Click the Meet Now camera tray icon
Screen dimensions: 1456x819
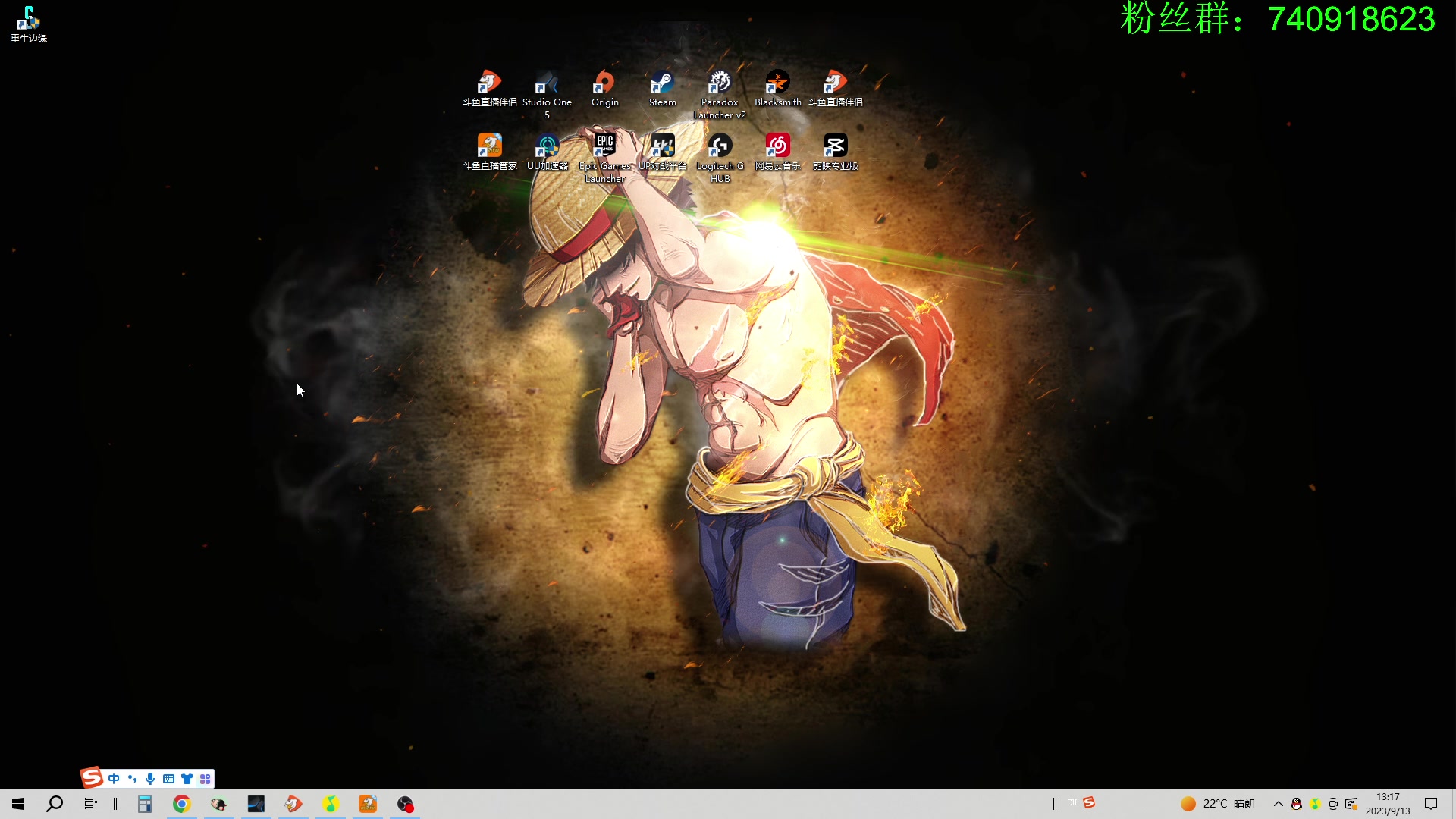click(x=1333, y=804)
